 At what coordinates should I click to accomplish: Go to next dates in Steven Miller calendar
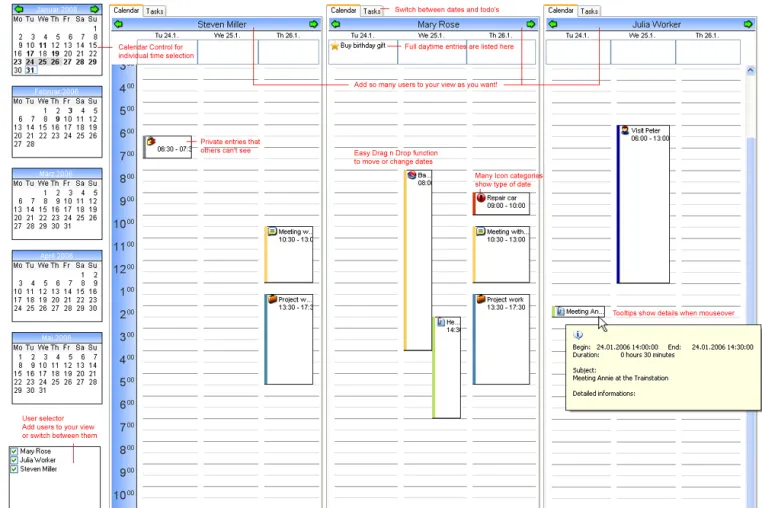(314, 24)
